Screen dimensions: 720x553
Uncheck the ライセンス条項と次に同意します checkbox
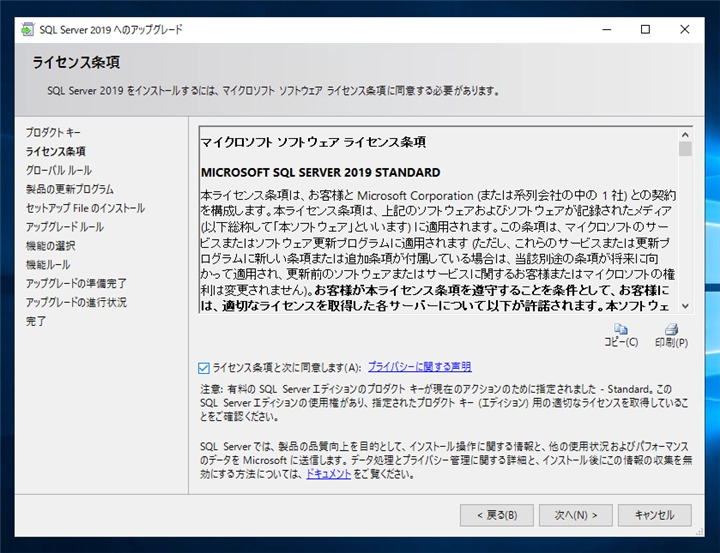[x=204, y=368]
